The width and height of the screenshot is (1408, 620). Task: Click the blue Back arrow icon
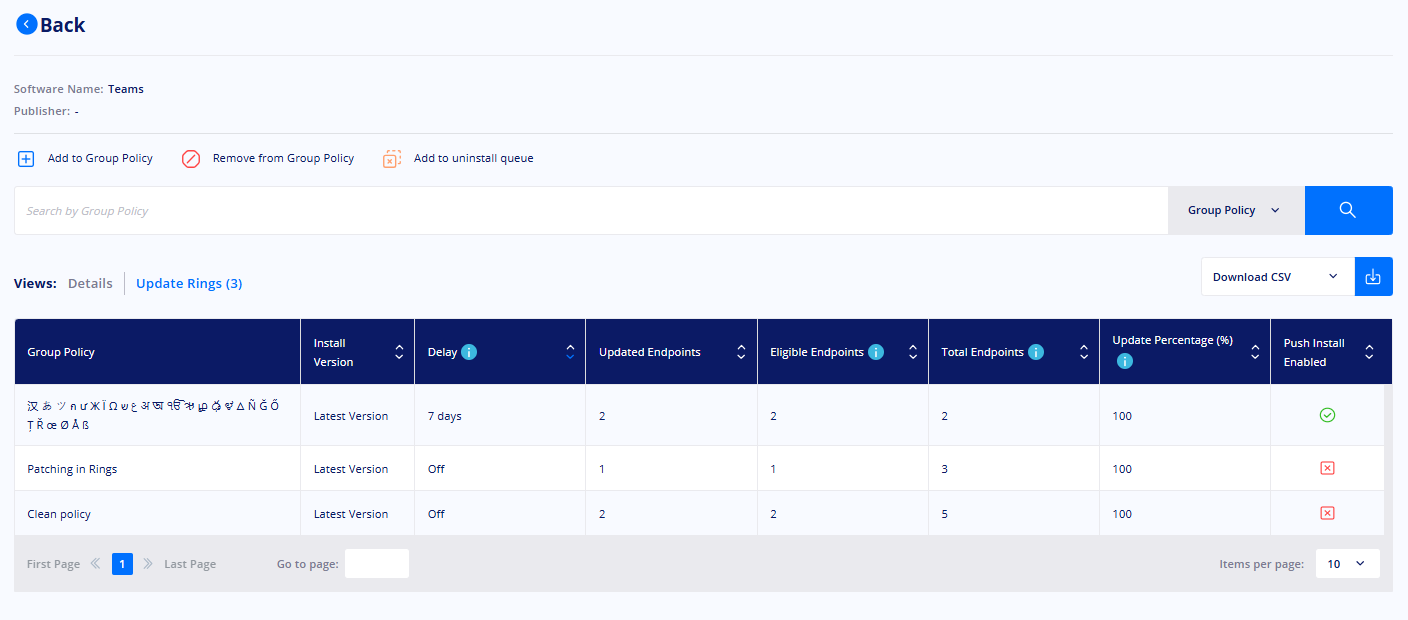click(x=27, y=24)
